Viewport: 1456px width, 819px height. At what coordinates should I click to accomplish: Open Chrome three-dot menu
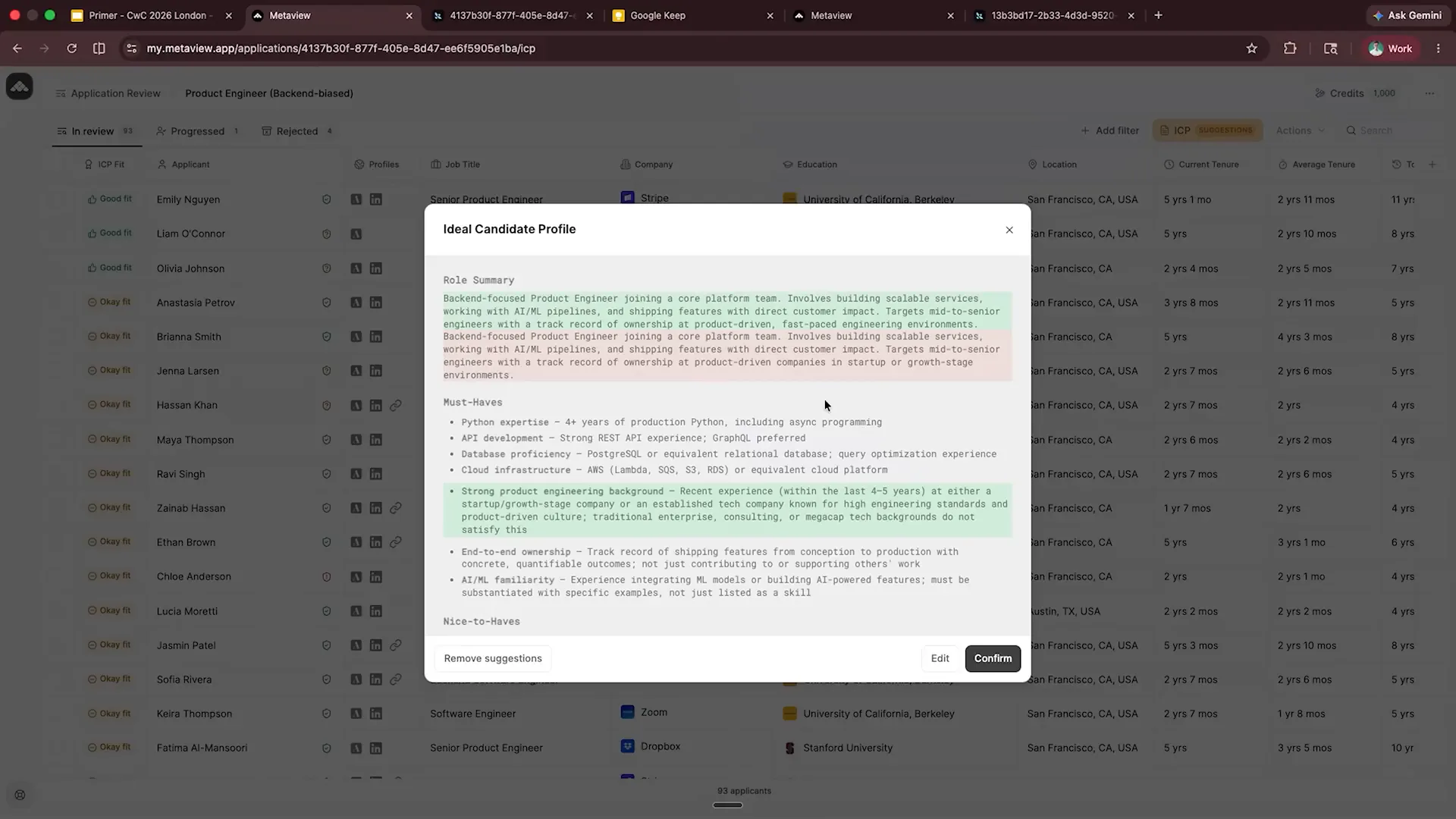1438,48
